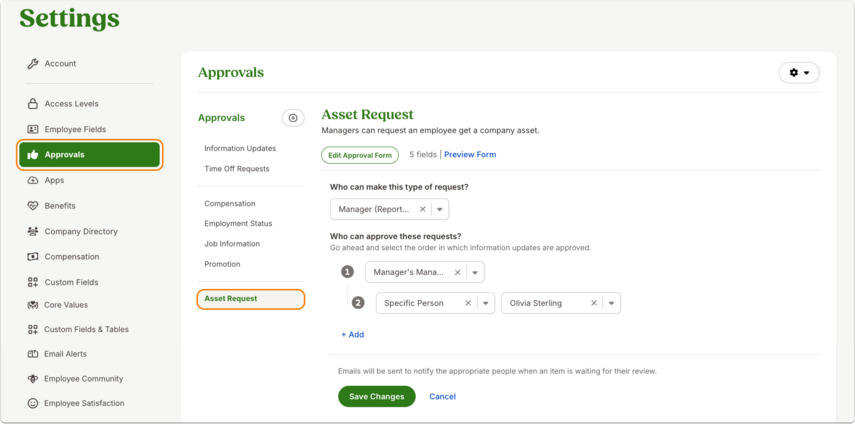This screenshot has width=855, height=424.
Task: Click the Access Levels lock icon
Action: click(x=32, y=104)
